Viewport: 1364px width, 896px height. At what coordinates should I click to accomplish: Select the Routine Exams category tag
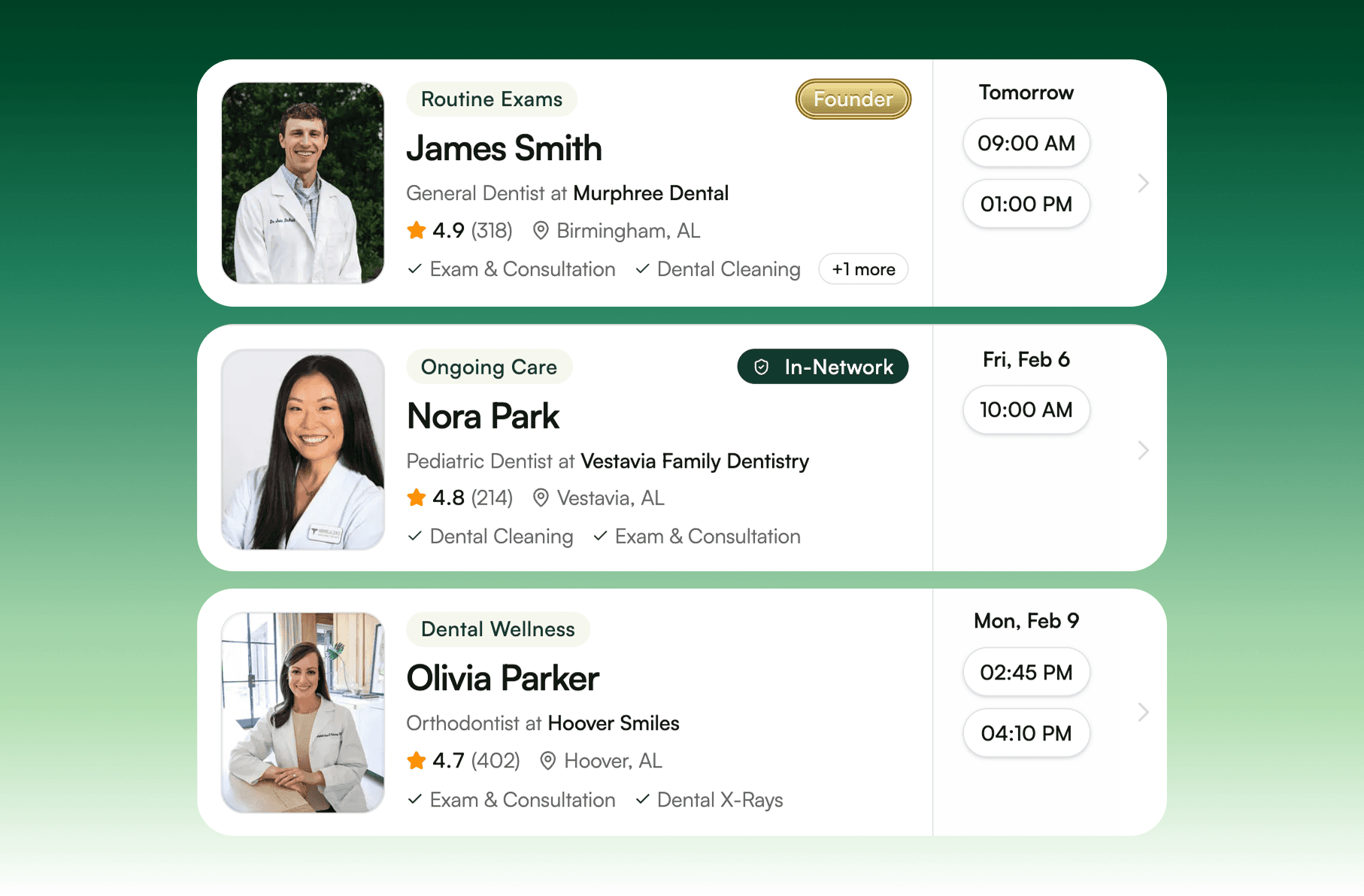pos(491,99)
